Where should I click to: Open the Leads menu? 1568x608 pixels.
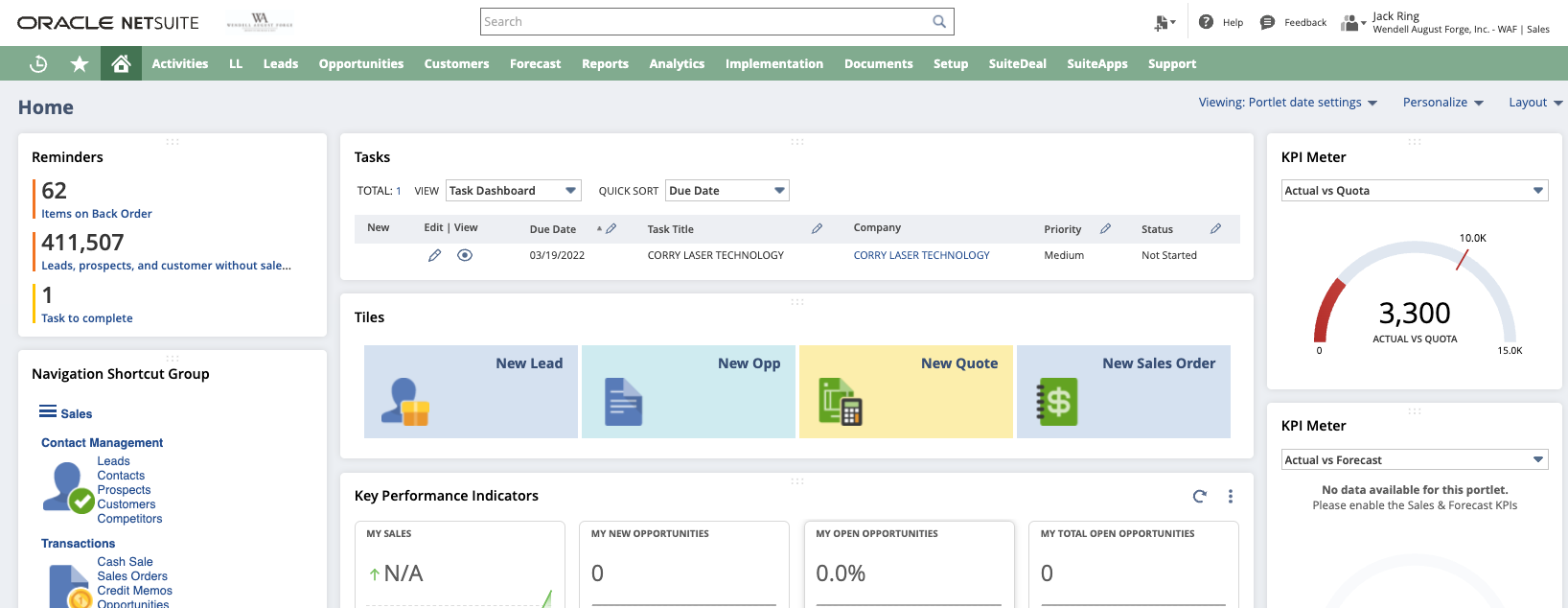click(281, 63)
